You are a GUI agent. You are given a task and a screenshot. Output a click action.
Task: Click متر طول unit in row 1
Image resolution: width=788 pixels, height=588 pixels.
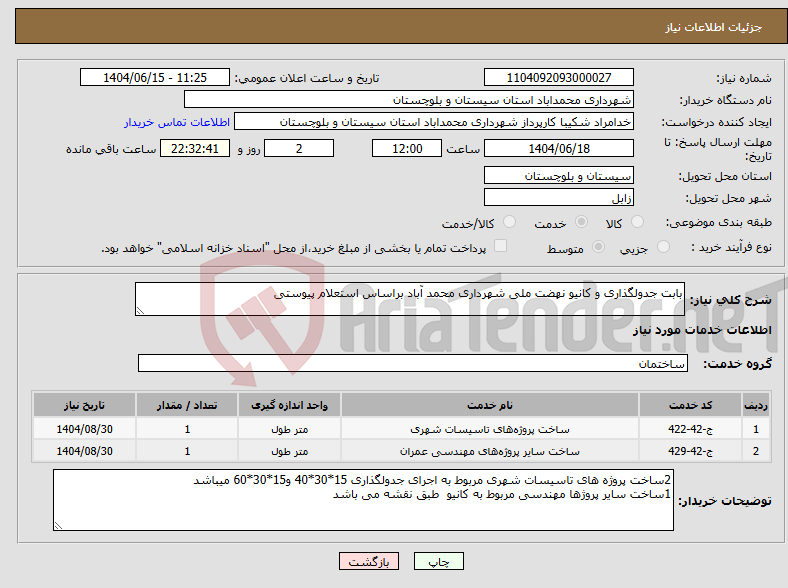point(289,429)
